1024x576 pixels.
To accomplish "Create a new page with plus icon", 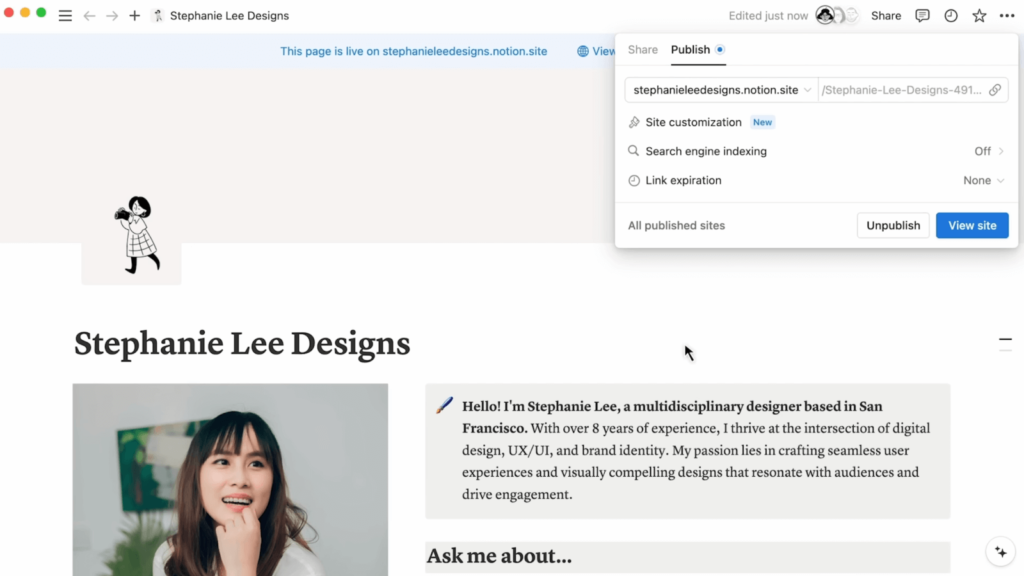I will point(135,16).
